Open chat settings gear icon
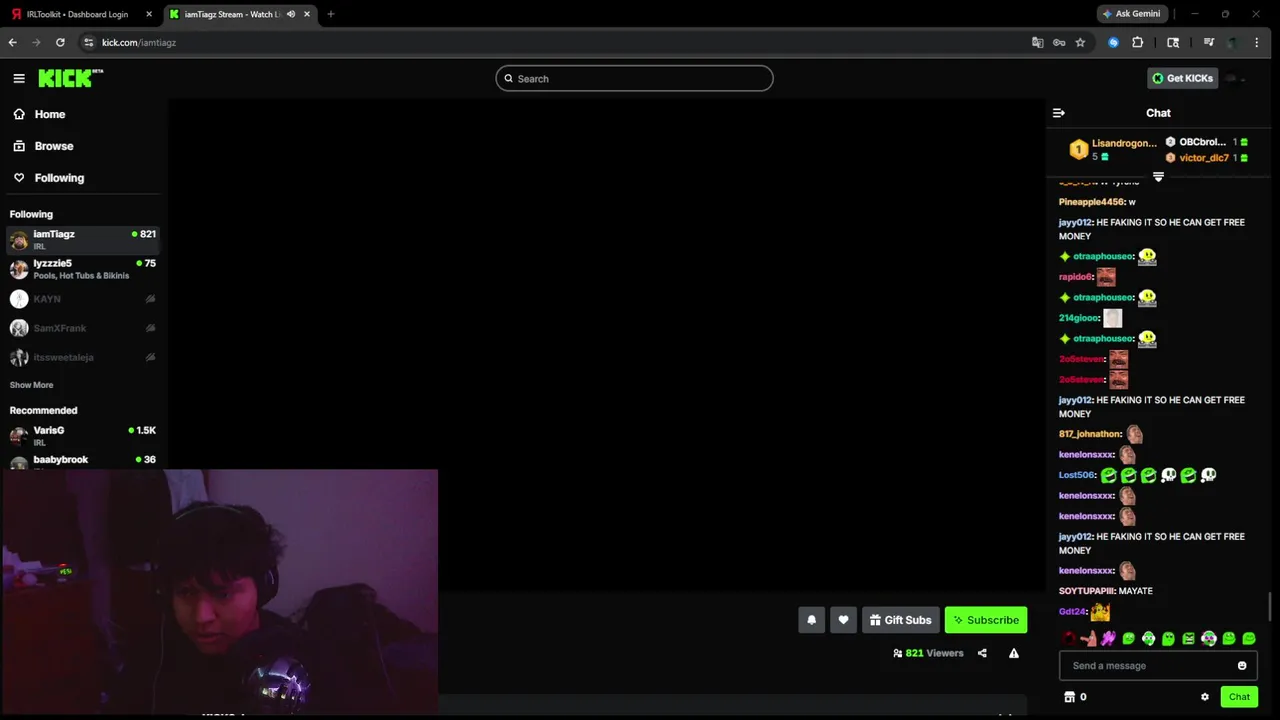Screen dimensions: 1280x720 (x=1205, y=697)
